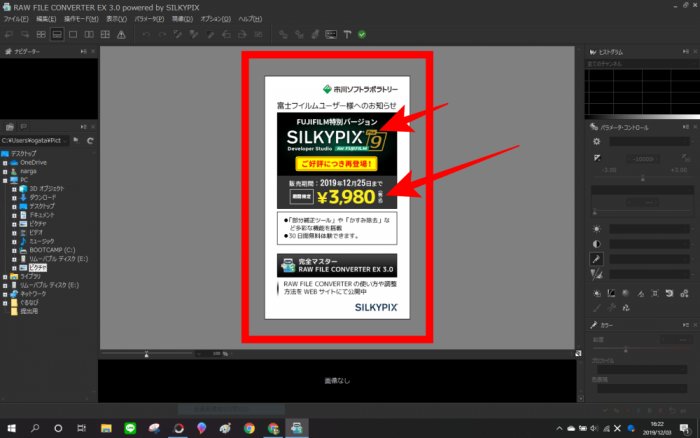Select the ビデオ folder
This screenshot has width=700, height=438.
[x=36, y=233]
